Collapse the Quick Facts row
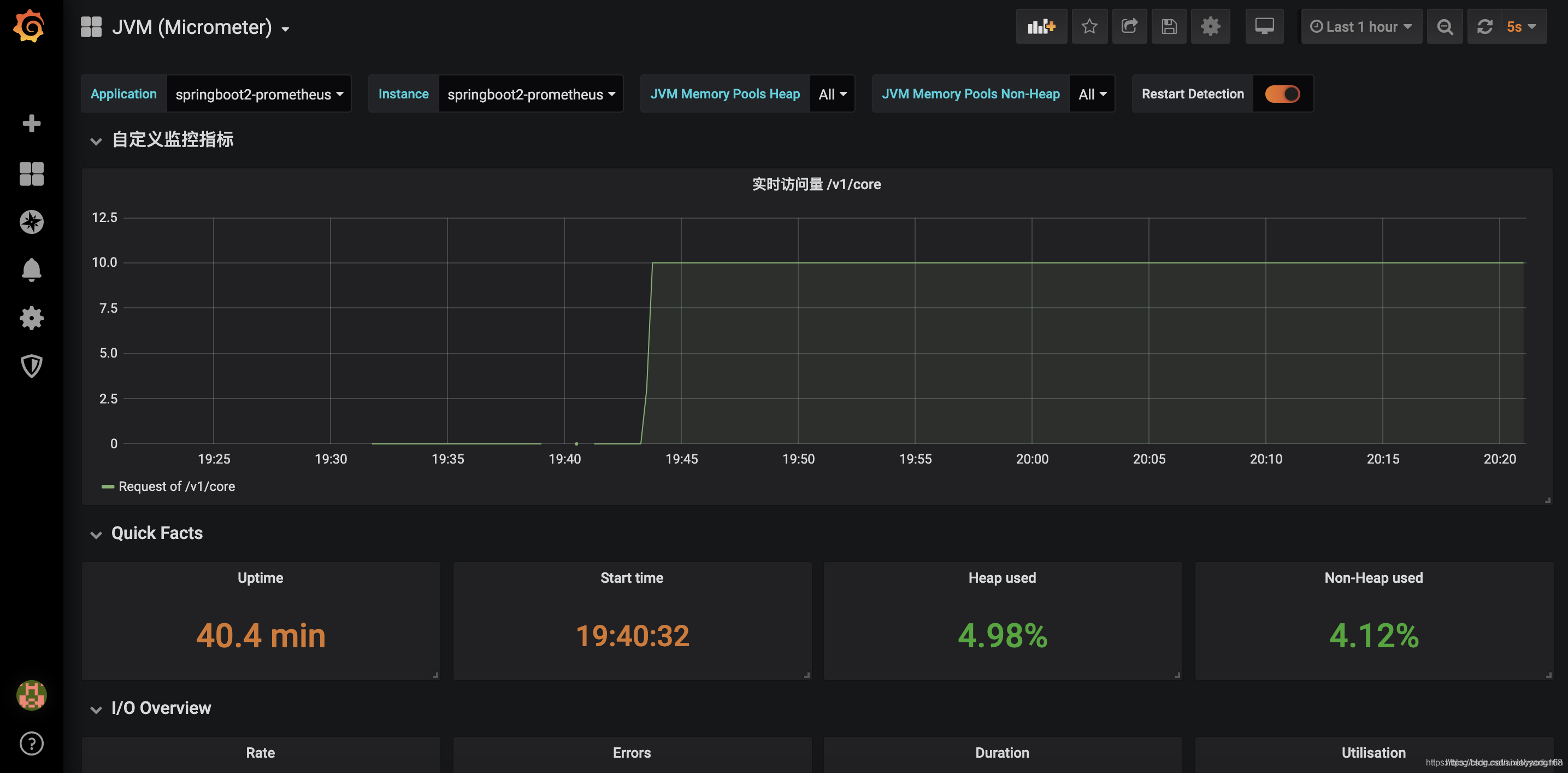Image resolution: width=1568 pixels, height=773 pixels. pos(156,533)
